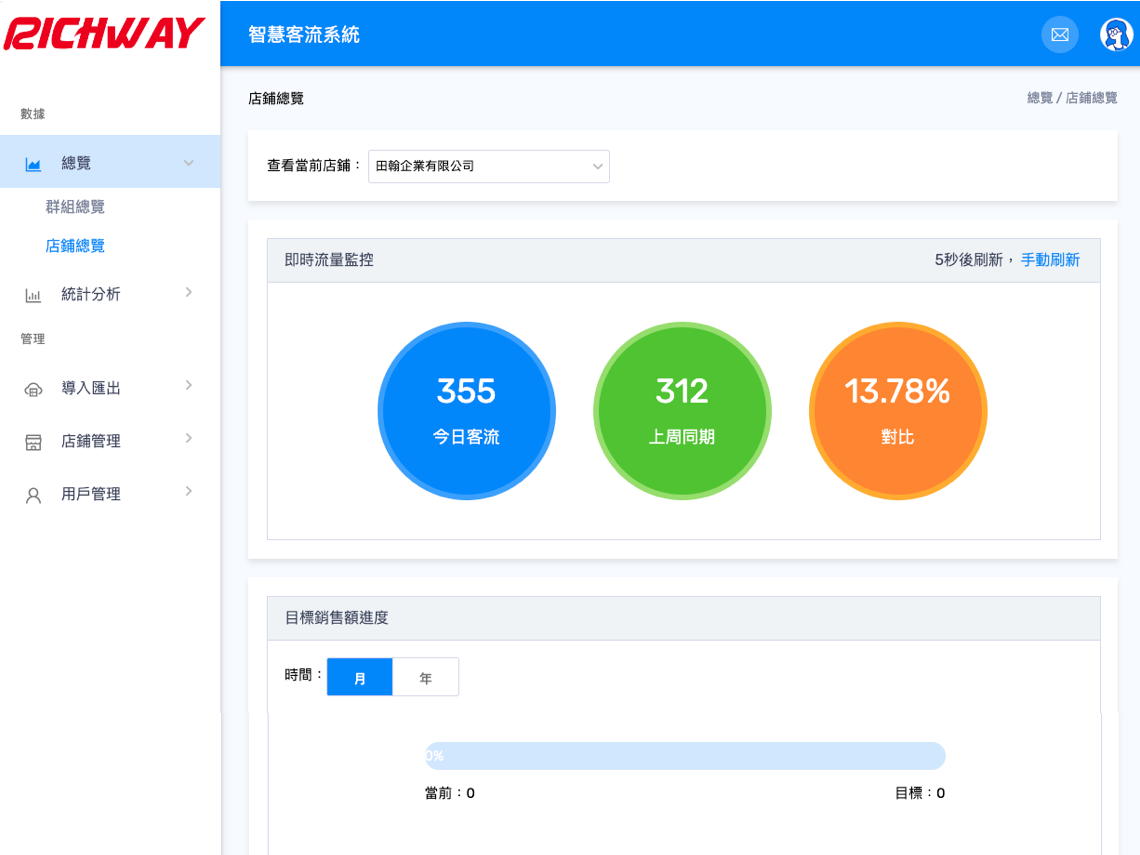
Task: Click the 導入匯出 cloud icon
Action: (x=33, y=389)
